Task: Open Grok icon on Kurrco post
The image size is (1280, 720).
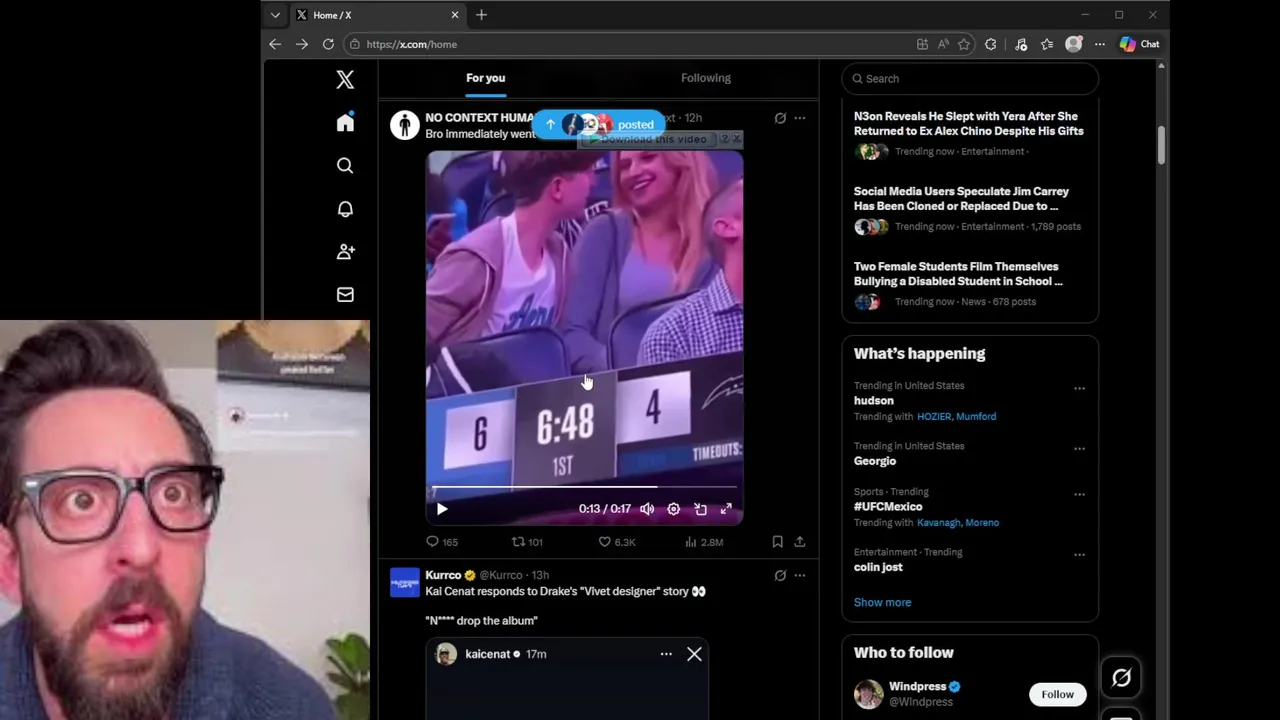Action: tap(780, 575)
